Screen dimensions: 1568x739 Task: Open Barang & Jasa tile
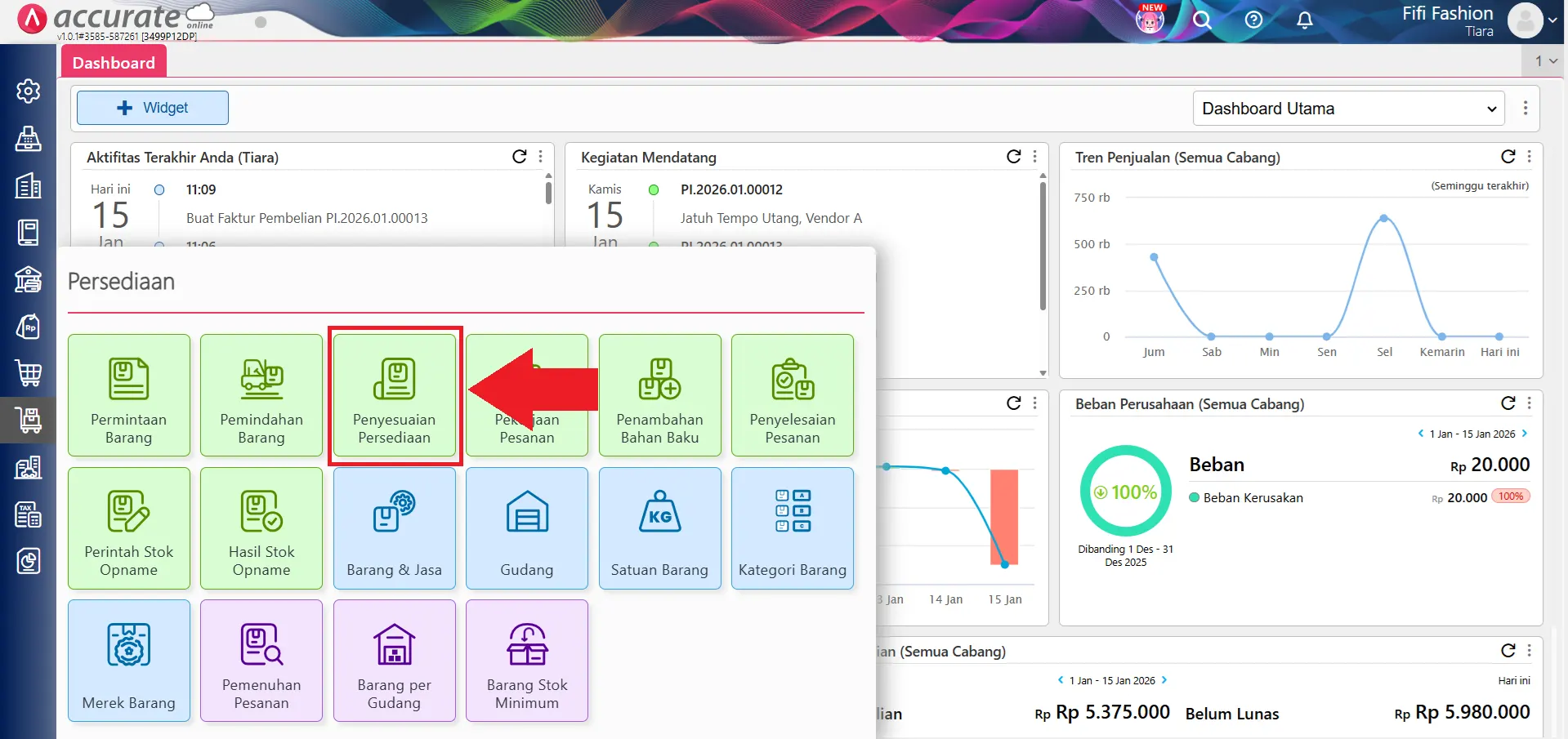[395, 528]
